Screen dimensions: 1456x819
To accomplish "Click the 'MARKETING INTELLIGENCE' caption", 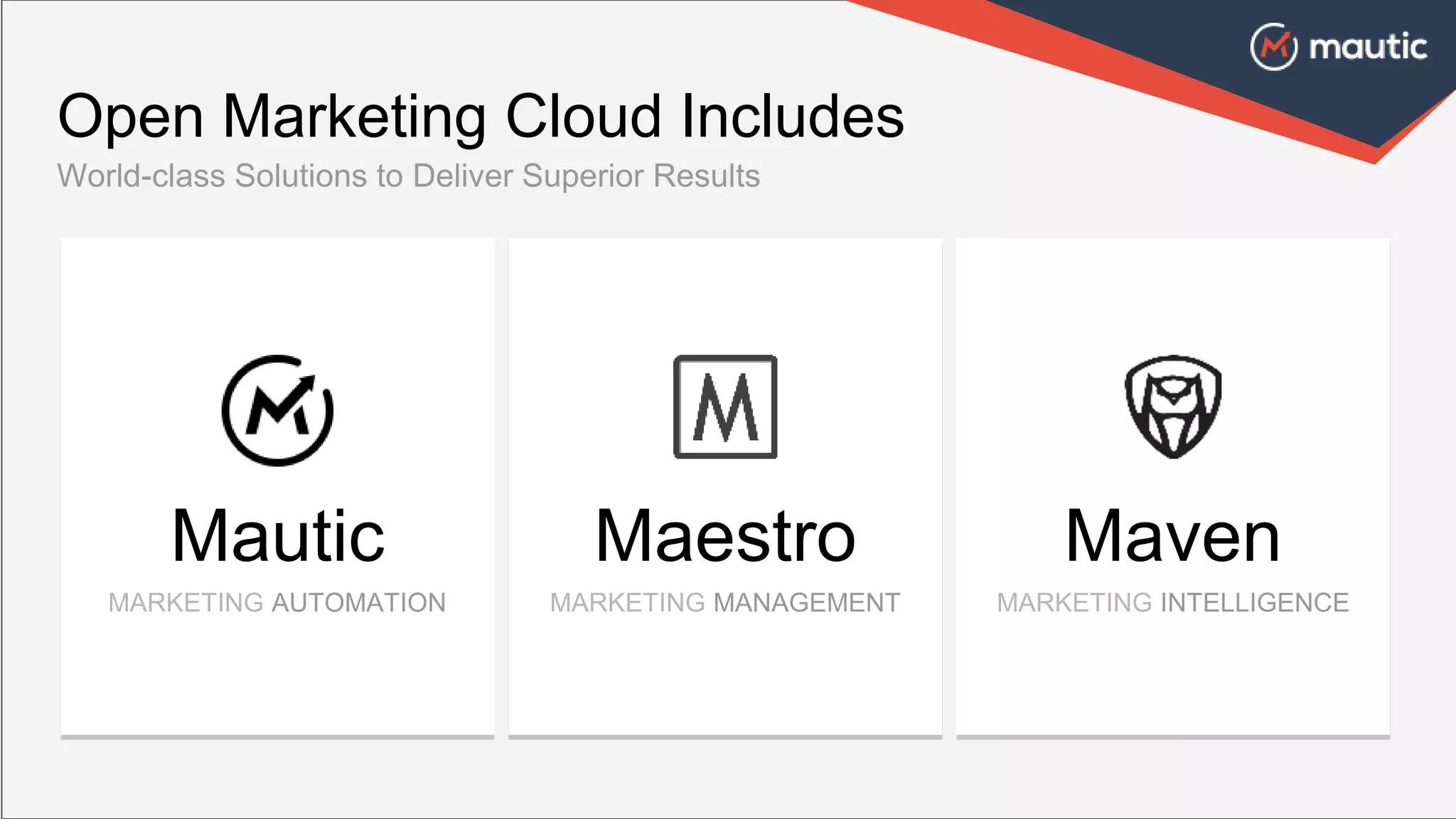I will tap(1173, 603).
